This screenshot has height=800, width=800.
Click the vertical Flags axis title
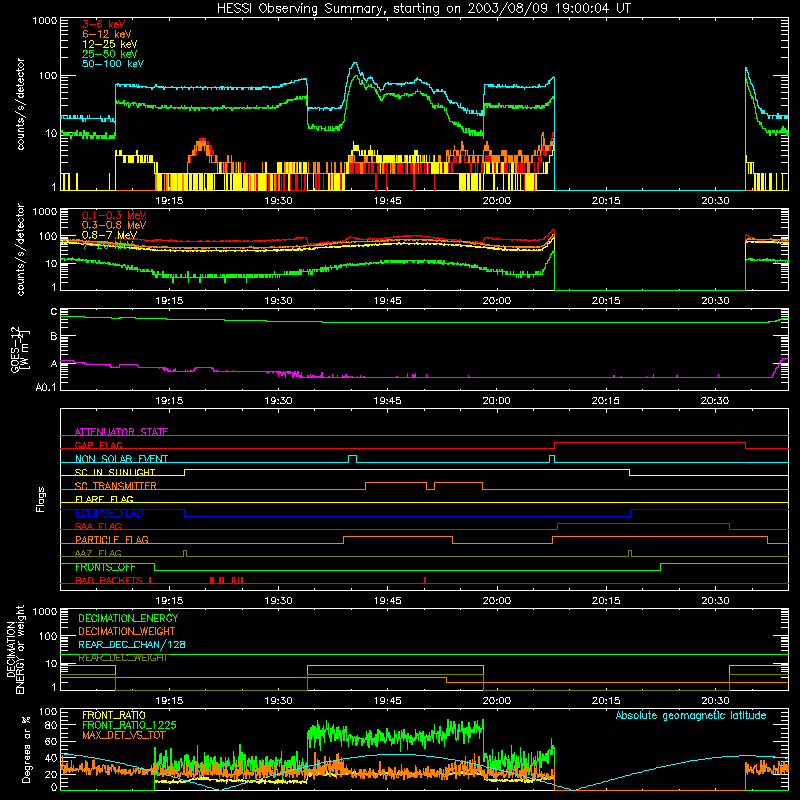coord(40,499)
